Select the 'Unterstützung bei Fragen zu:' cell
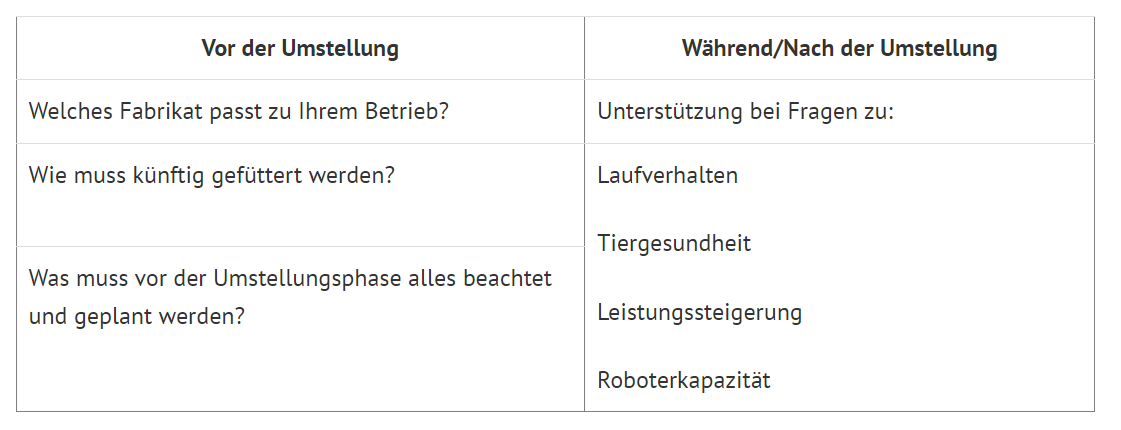The width and height of the screenshot is (1121, 430). [839, 112]
